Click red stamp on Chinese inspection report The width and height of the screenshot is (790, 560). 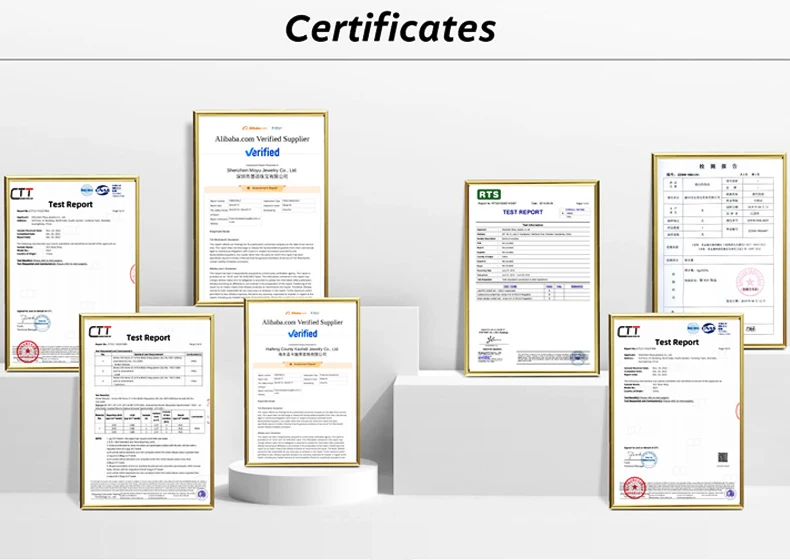(x=751, y=282)
